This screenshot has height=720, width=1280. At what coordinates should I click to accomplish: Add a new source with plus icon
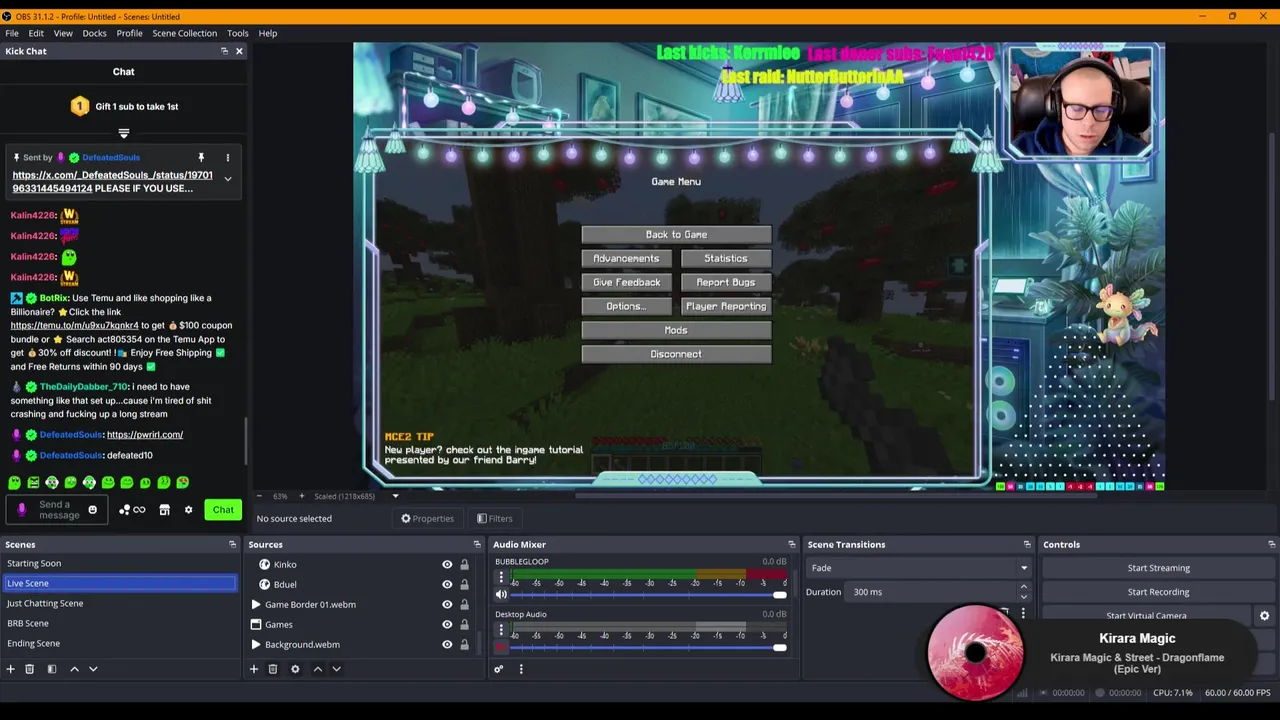(x=254, y=669)
